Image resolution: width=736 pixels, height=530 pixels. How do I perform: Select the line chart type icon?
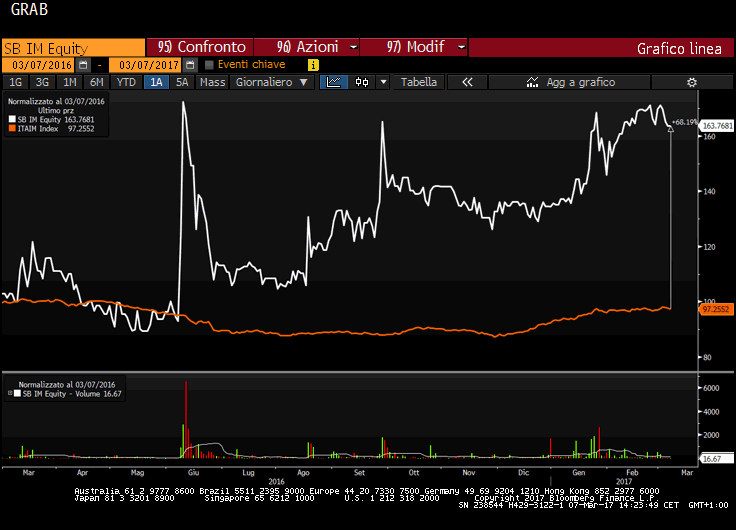click(x=336, y=82)
